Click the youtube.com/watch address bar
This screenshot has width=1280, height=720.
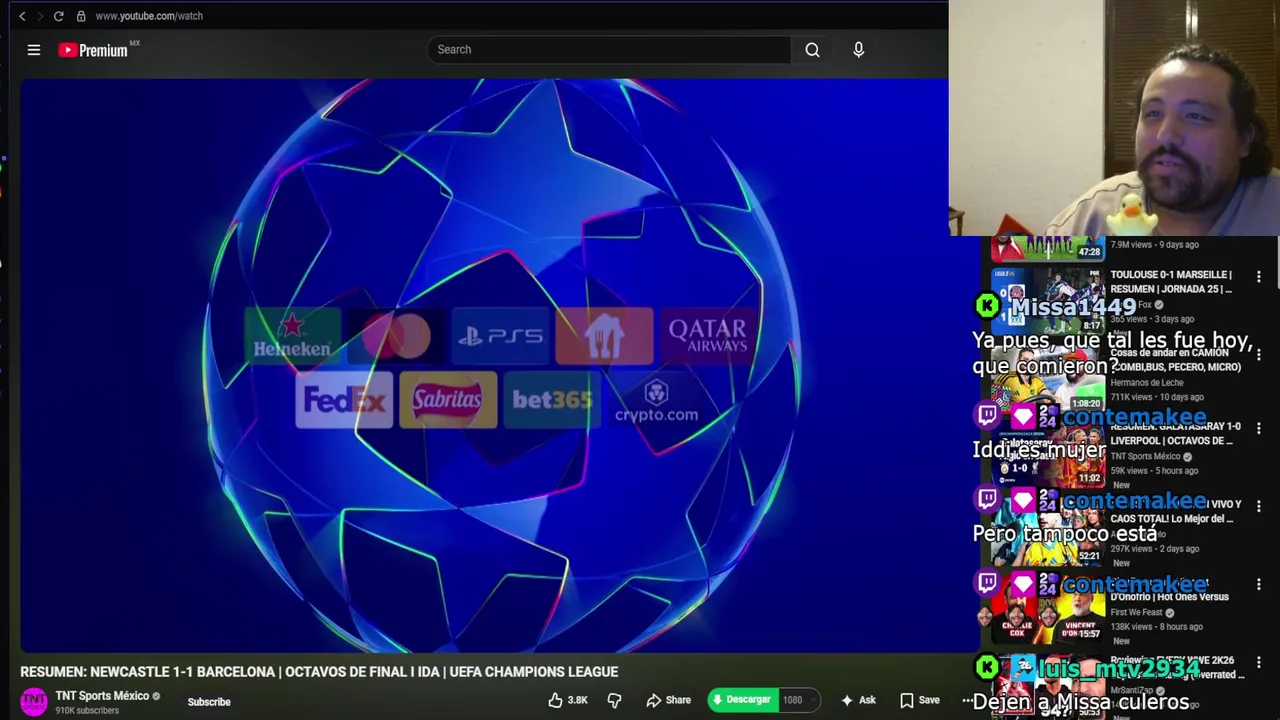149,16
